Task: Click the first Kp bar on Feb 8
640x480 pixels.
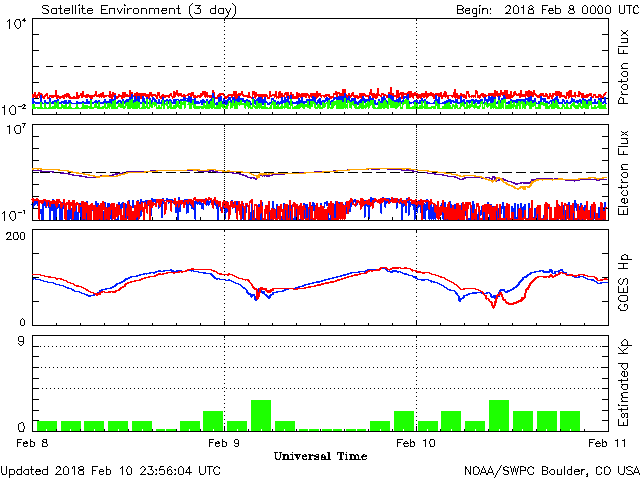Action: [47, 426]
